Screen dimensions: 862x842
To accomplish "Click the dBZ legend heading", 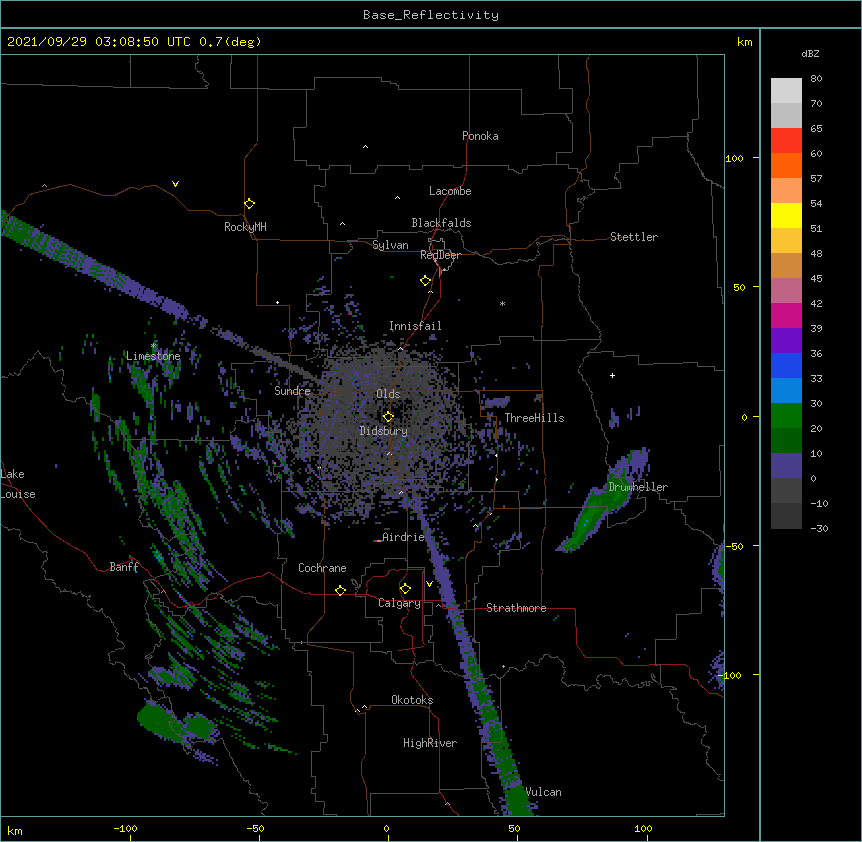I will [810, 54].
